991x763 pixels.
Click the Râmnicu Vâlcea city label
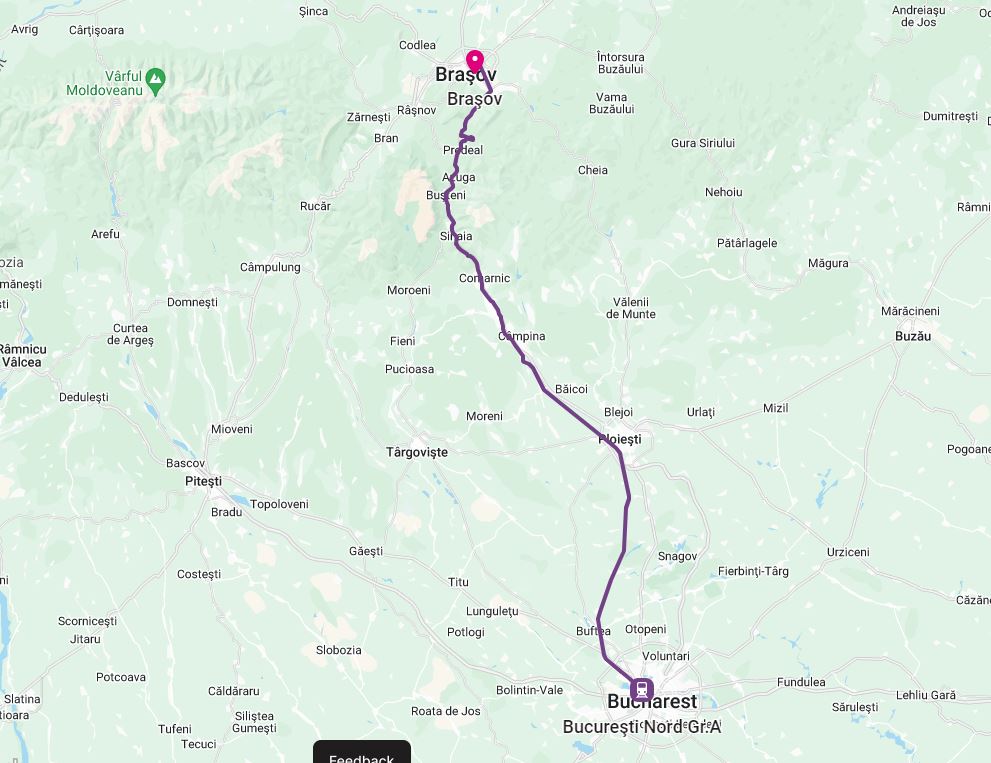tap(22, 356)
